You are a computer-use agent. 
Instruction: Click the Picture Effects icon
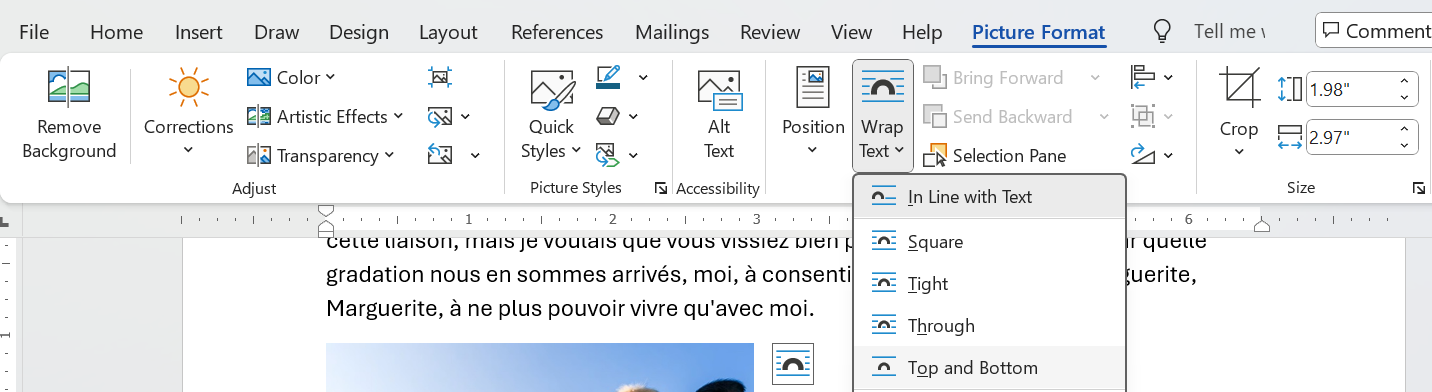608,116
